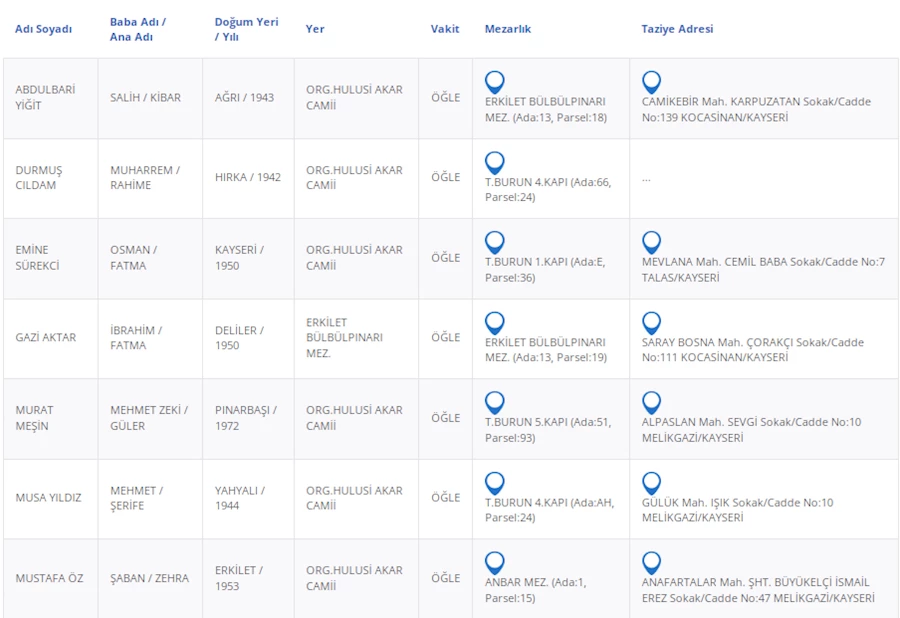Open Anbar Mez. cemetery location pin
The height and width of the screenshot is (618, 900).
pos(494,562)
